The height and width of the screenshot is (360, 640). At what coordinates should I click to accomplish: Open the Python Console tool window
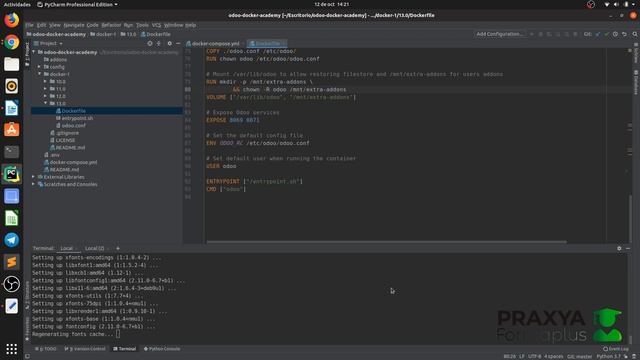(162, 349)
